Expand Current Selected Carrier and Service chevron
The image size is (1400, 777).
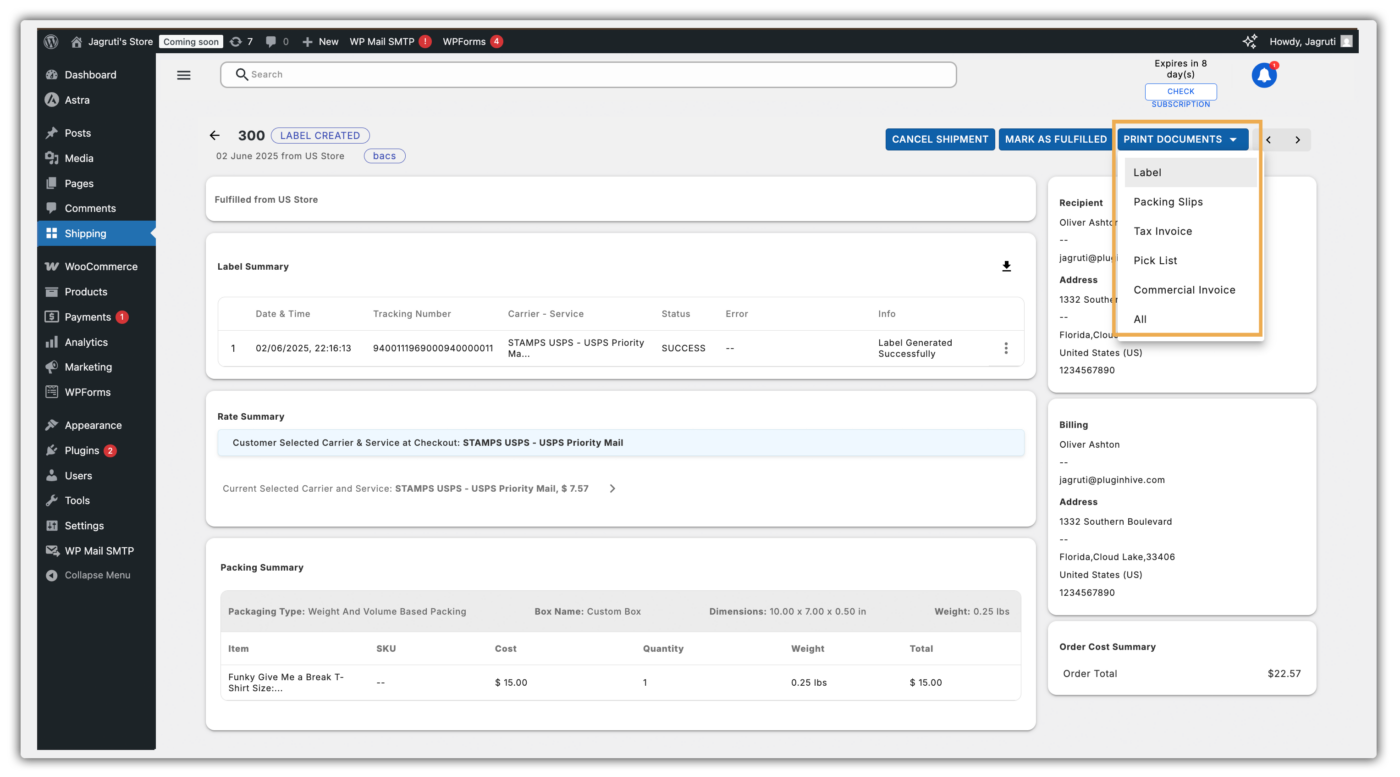point(612,489)
